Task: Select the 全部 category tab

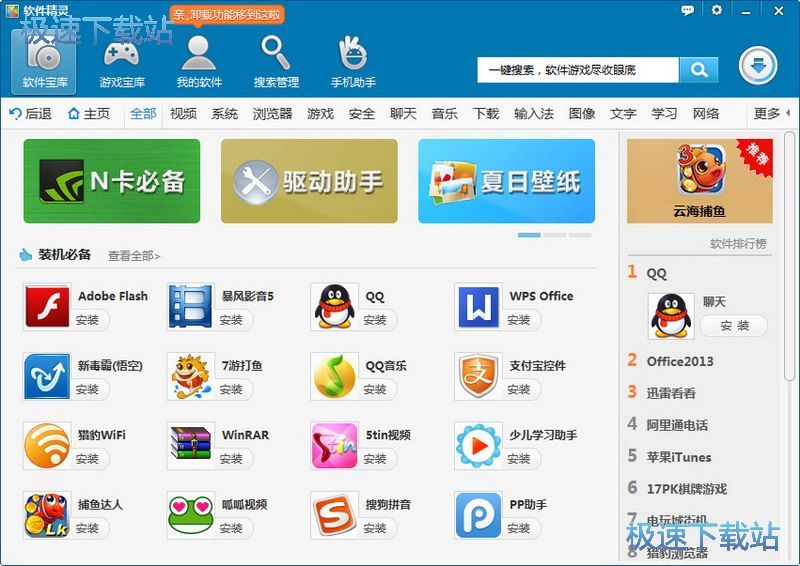Action: coord(143,113)
